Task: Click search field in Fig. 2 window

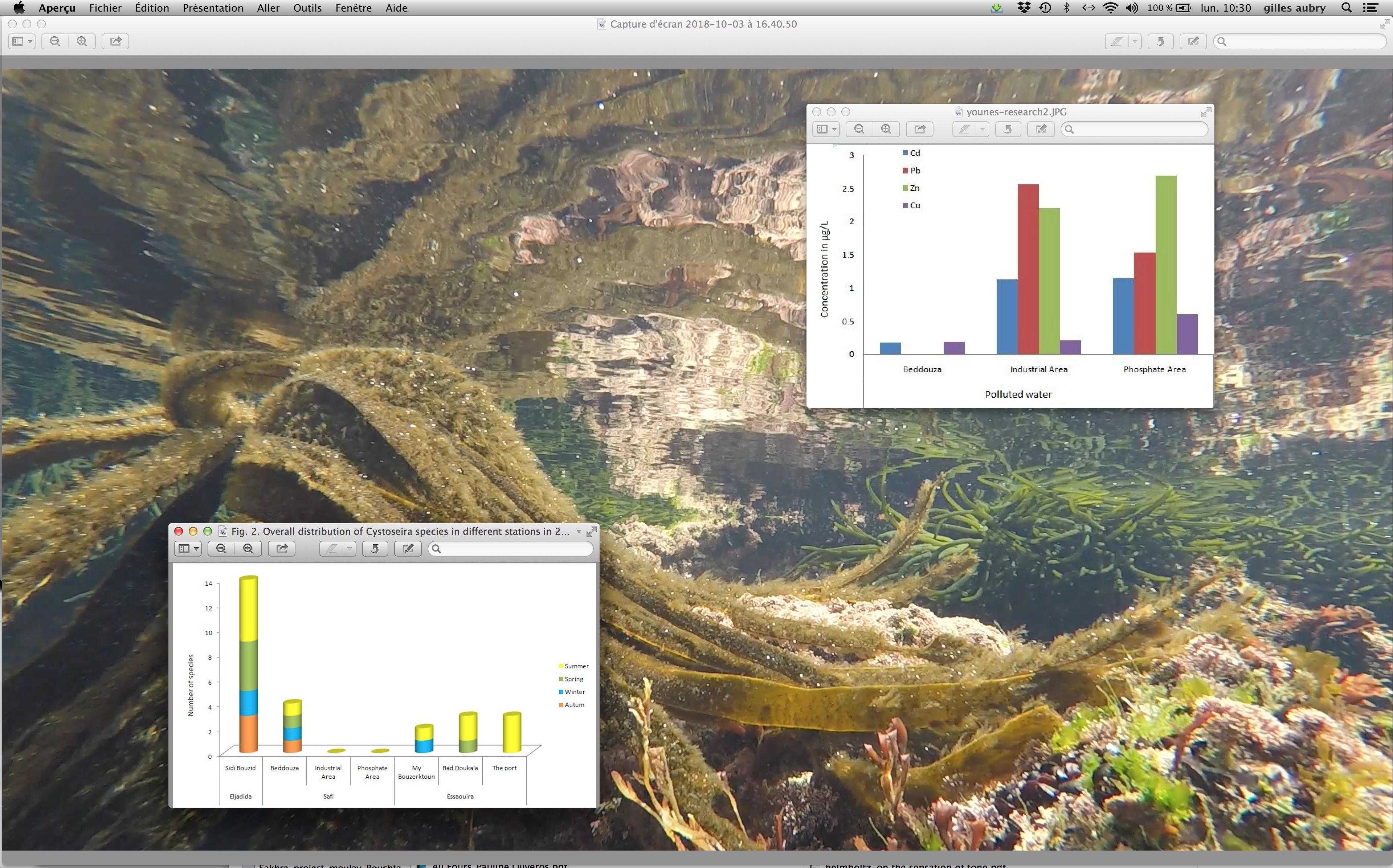Action: click(511, 549)
